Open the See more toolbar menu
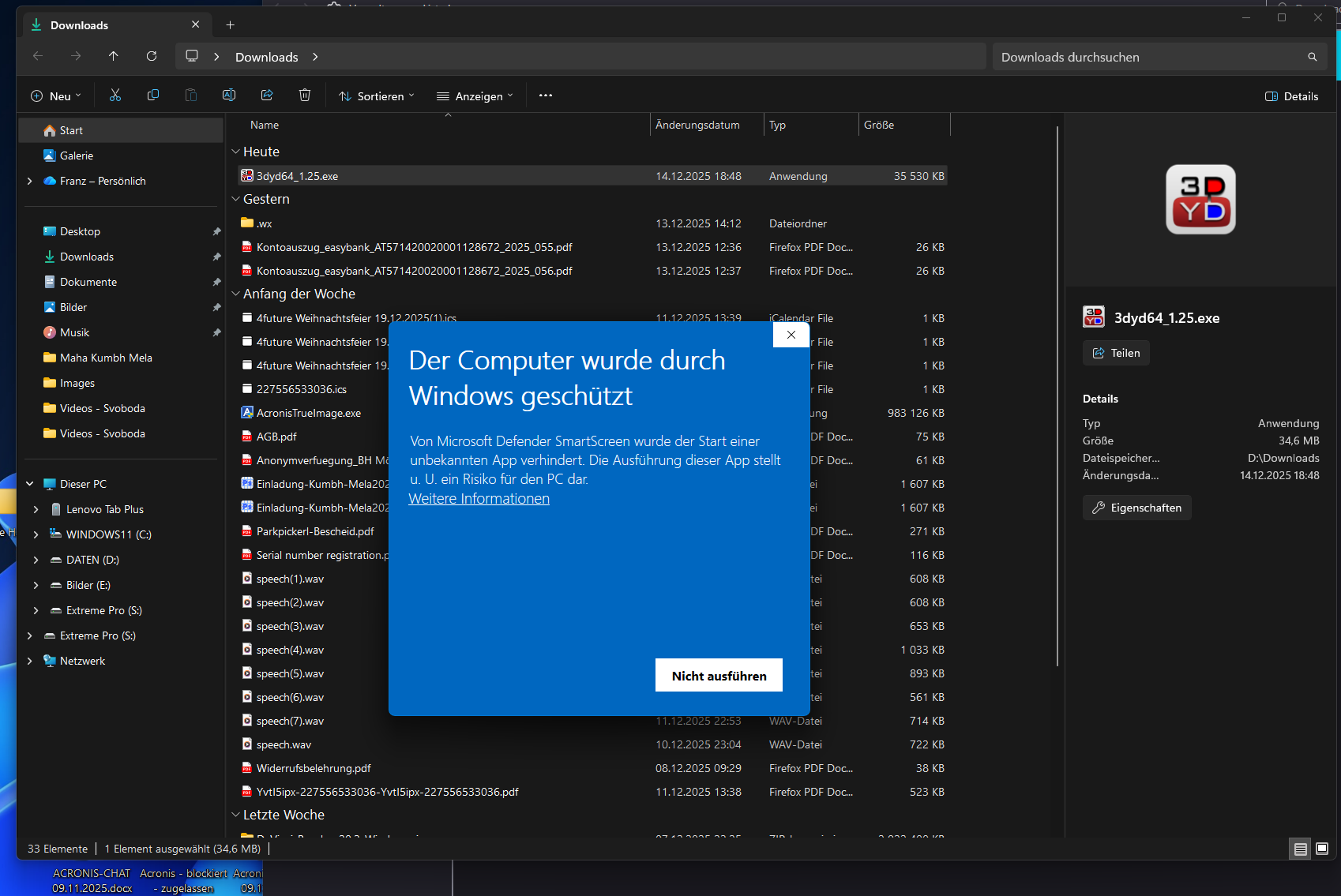This screenshot has width=1341, height=896. (545, 96)
